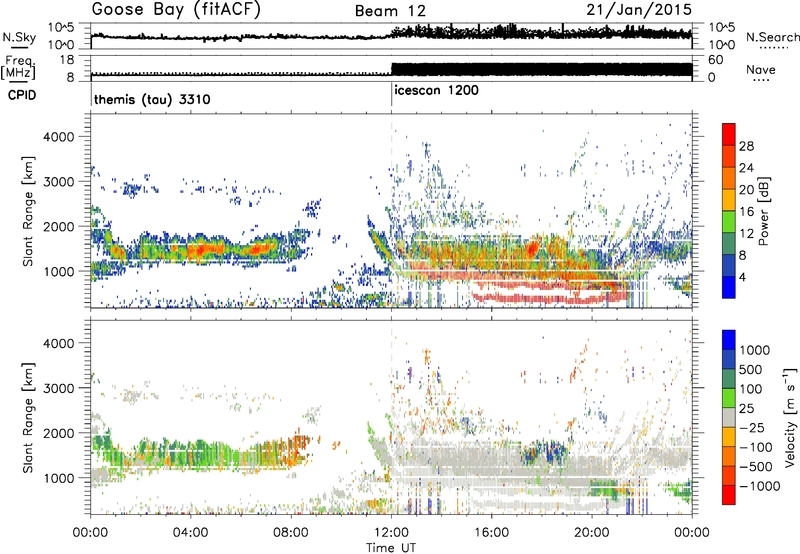
Task: Select the 'icescan 1200' label
Action: (x=436, y=91)
